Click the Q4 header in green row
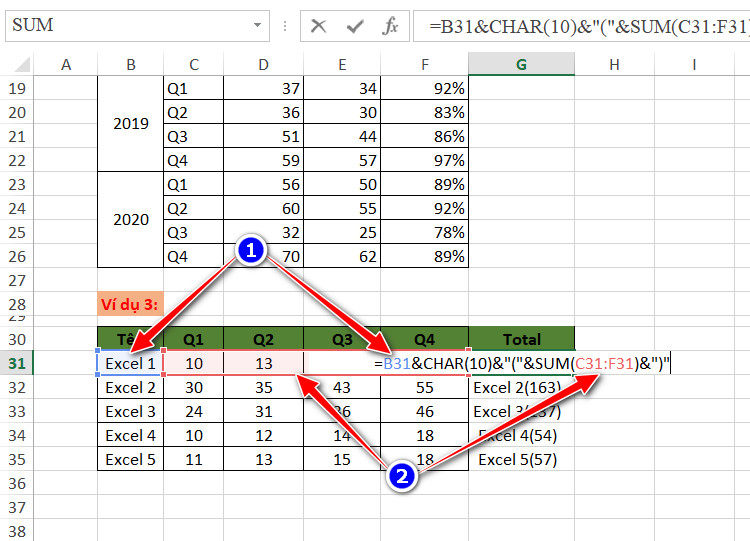Image resolution: width=750 pixels, height=541 pixels. point(425,339)
